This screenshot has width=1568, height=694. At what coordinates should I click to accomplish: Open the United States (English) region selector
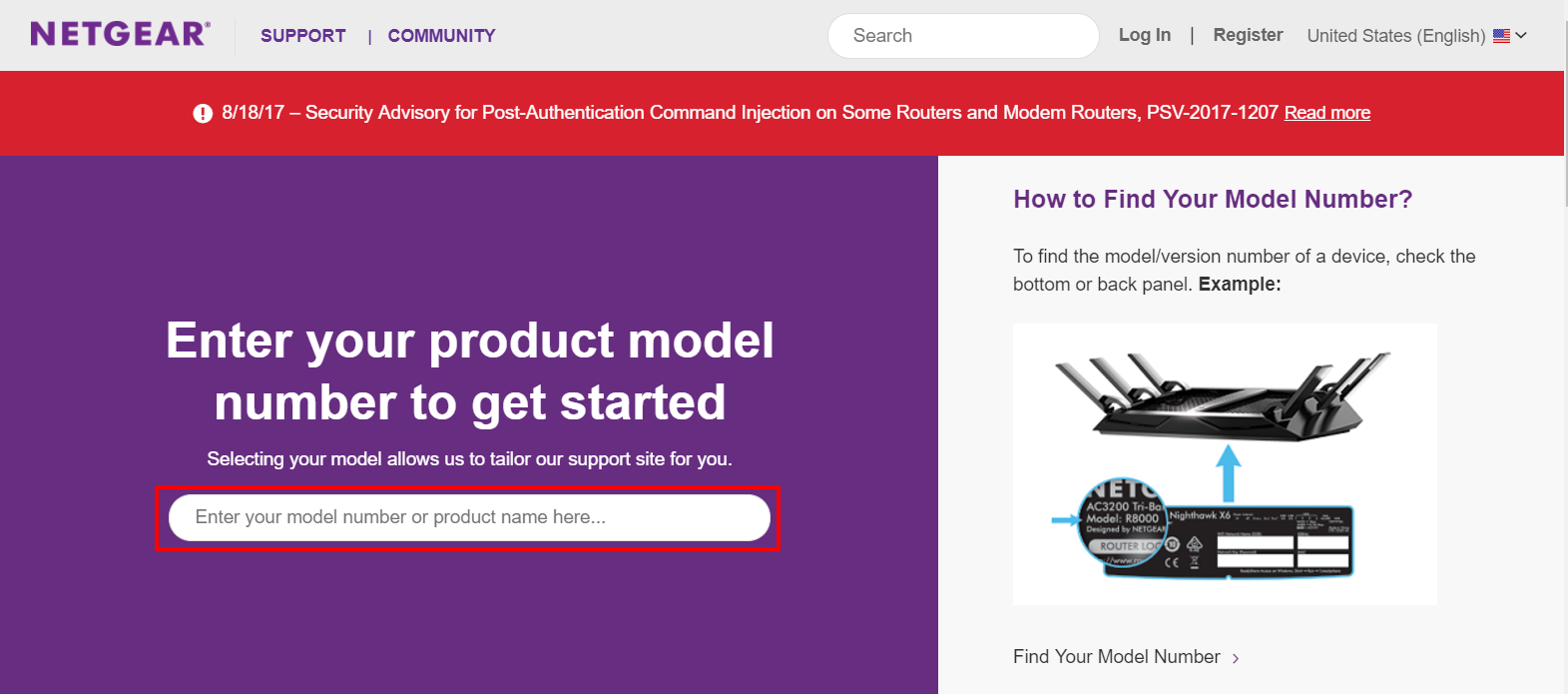[x=1395, y=36]
